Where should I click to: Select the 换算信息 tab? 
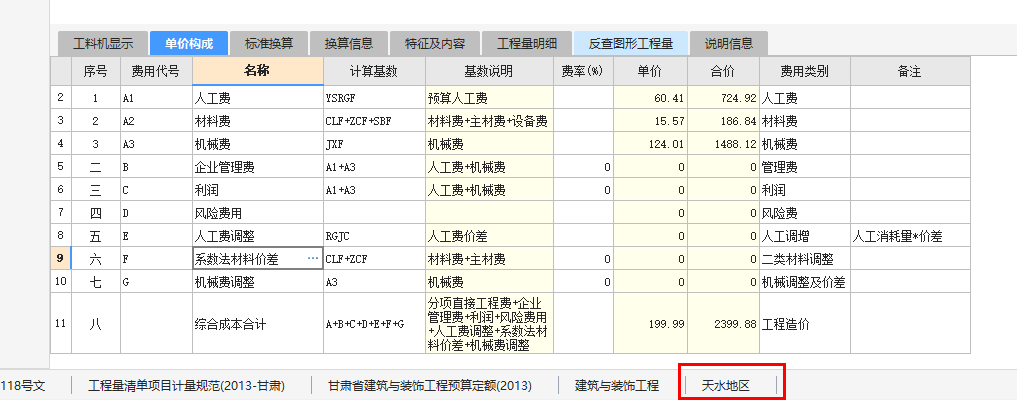349,44
